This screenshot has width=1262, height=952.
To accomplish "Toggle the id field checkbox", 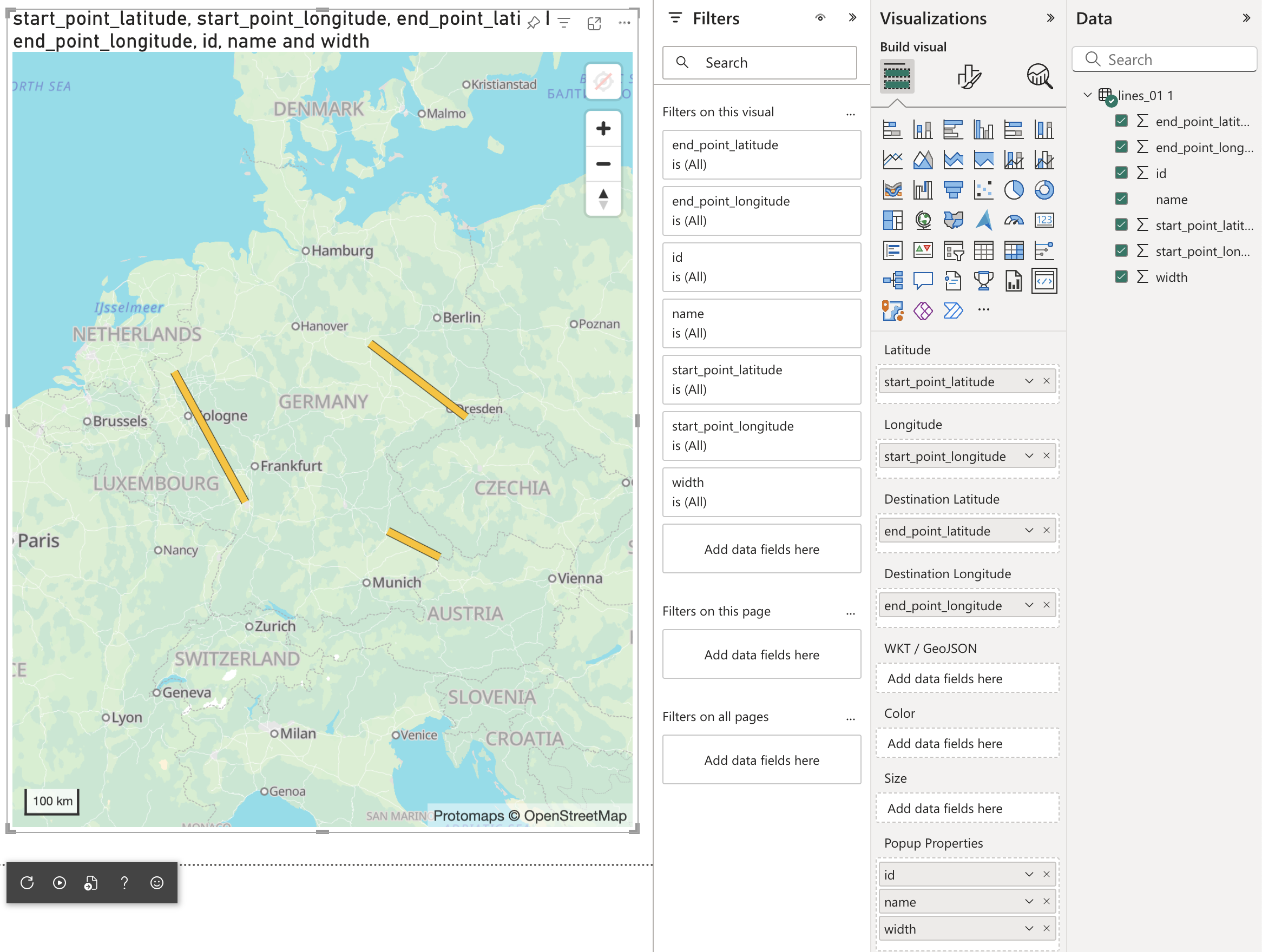I will [x=1121, y=173].
